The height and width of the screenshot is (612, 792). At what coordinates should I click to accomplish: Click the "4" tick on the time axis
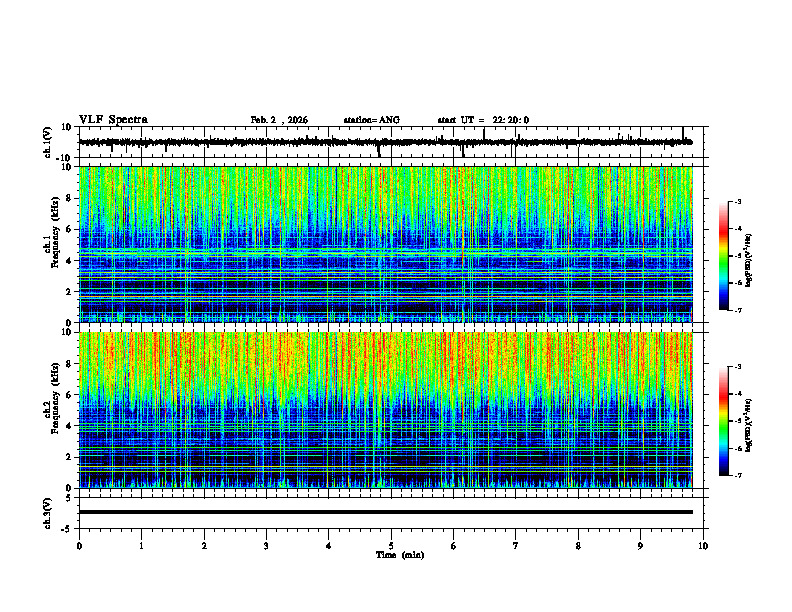click(328, 546)
